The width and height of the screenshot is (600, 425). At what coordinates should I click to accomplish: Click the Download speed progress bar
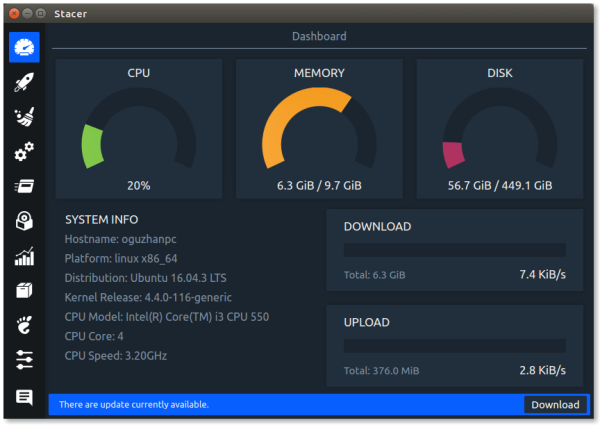point(454,250)
